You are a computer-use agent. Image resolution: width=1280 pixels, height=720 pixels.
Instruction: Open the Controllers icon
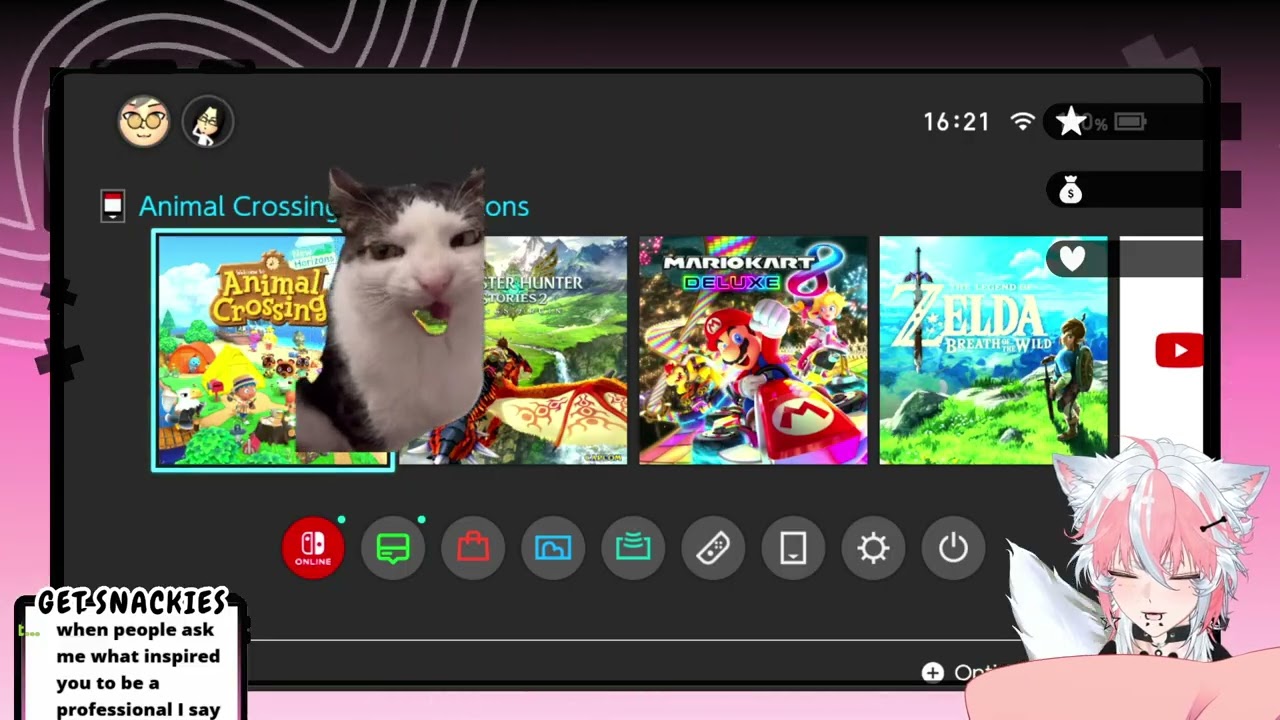[x=713, y=548]
